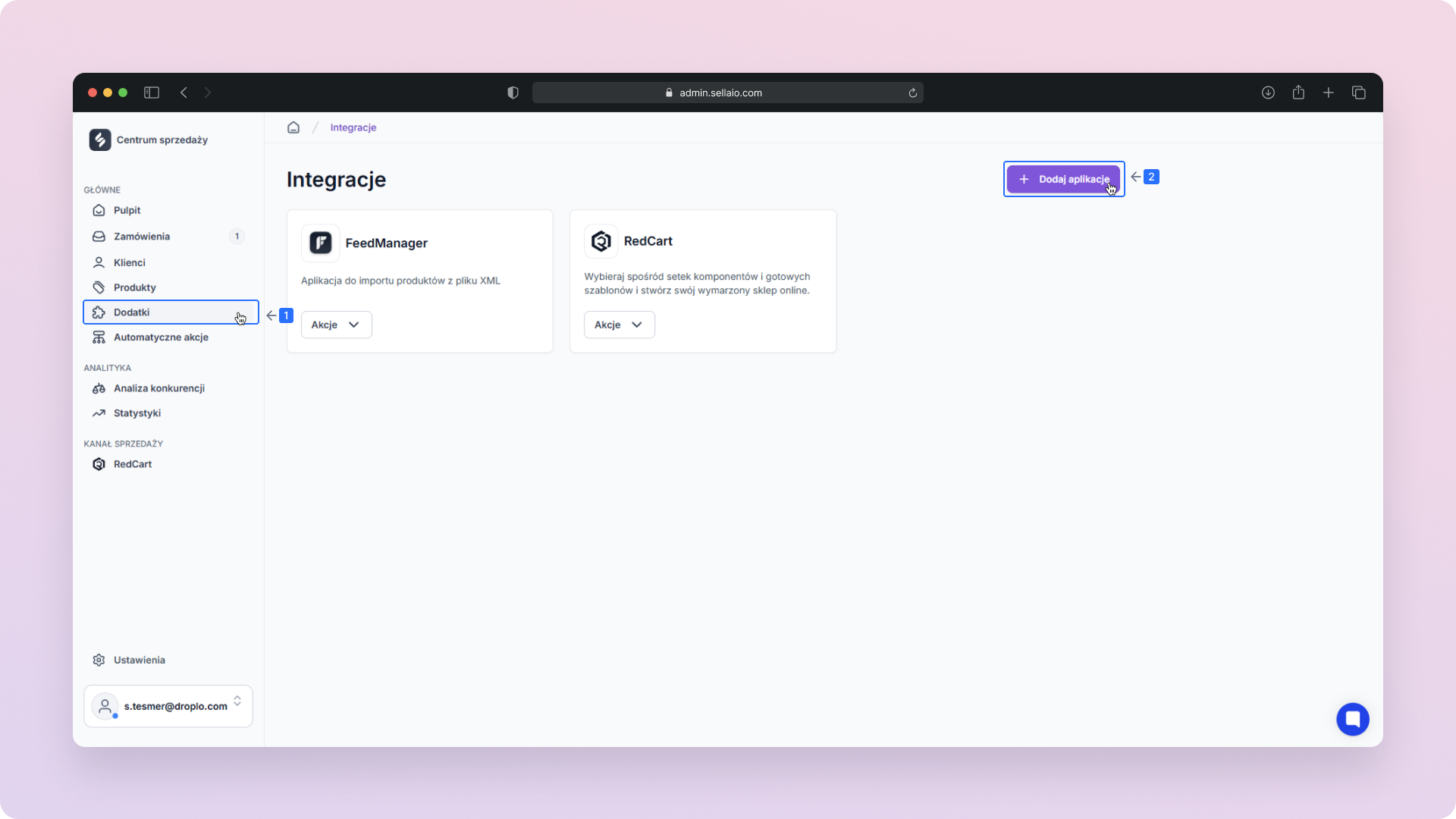
Task: Click the admin.sellaio.com address bar
Action: coord(720,93)
